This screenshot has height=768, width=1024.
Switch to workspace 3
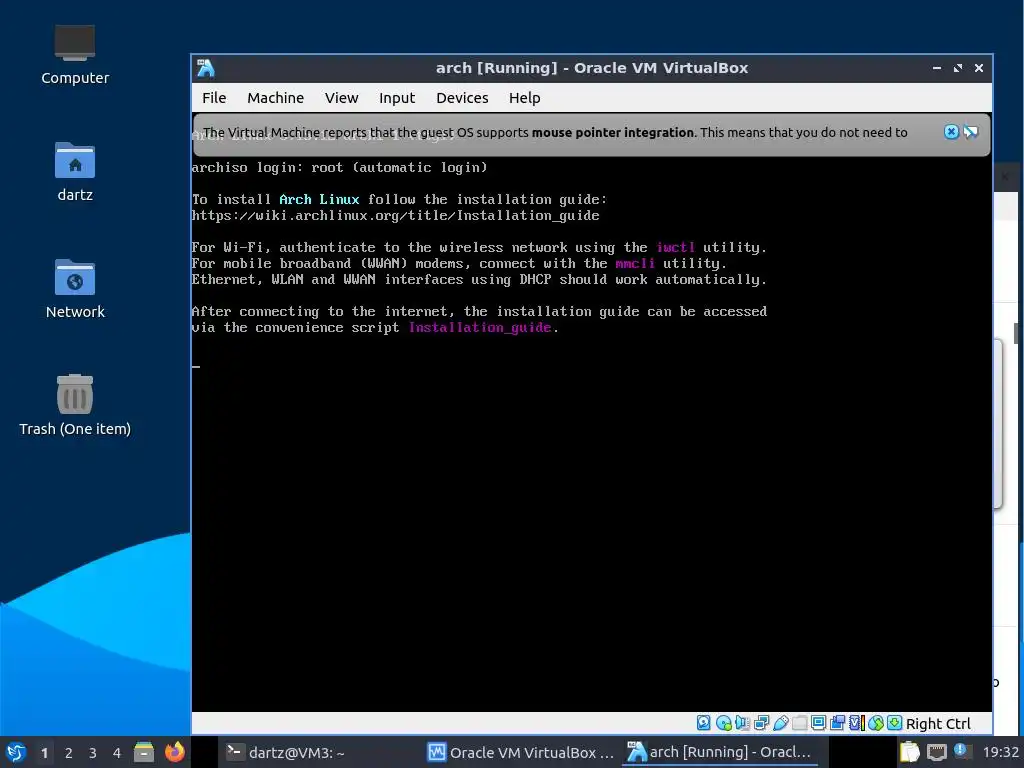click(x=93, y=753)
